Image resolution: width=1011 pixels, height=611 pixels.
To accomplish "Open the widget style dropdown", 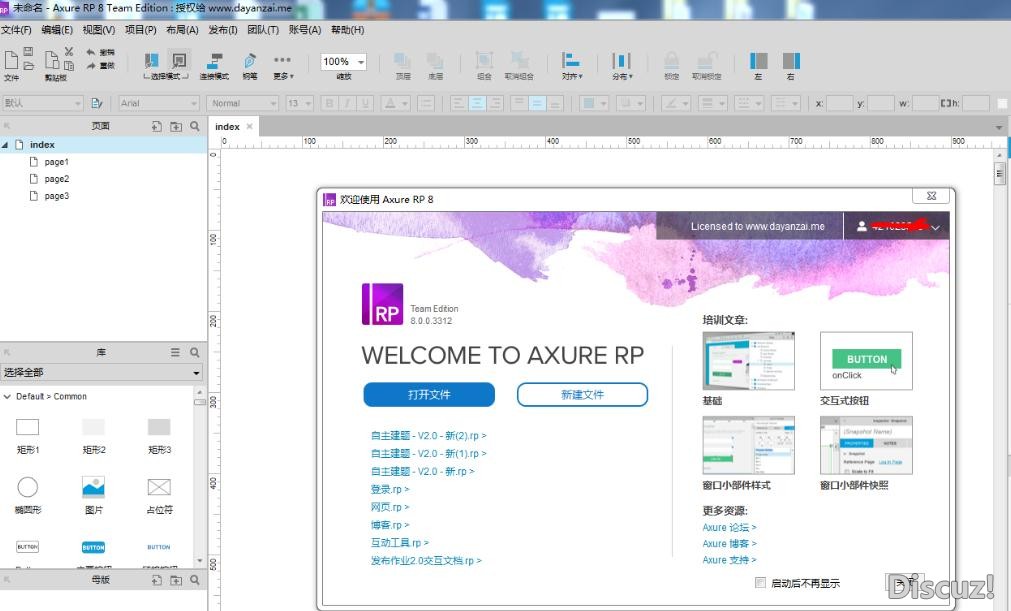I will (x=42, y=103).
